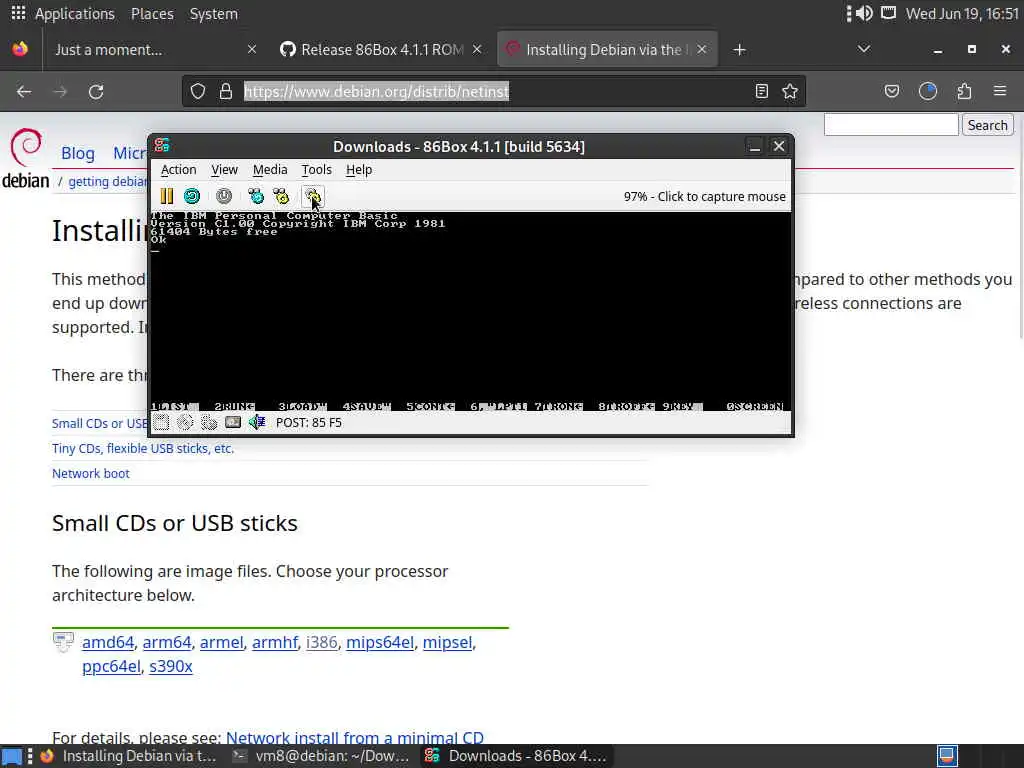
Task: Open the Firefox account icon
Action: (x=928, y=91)
